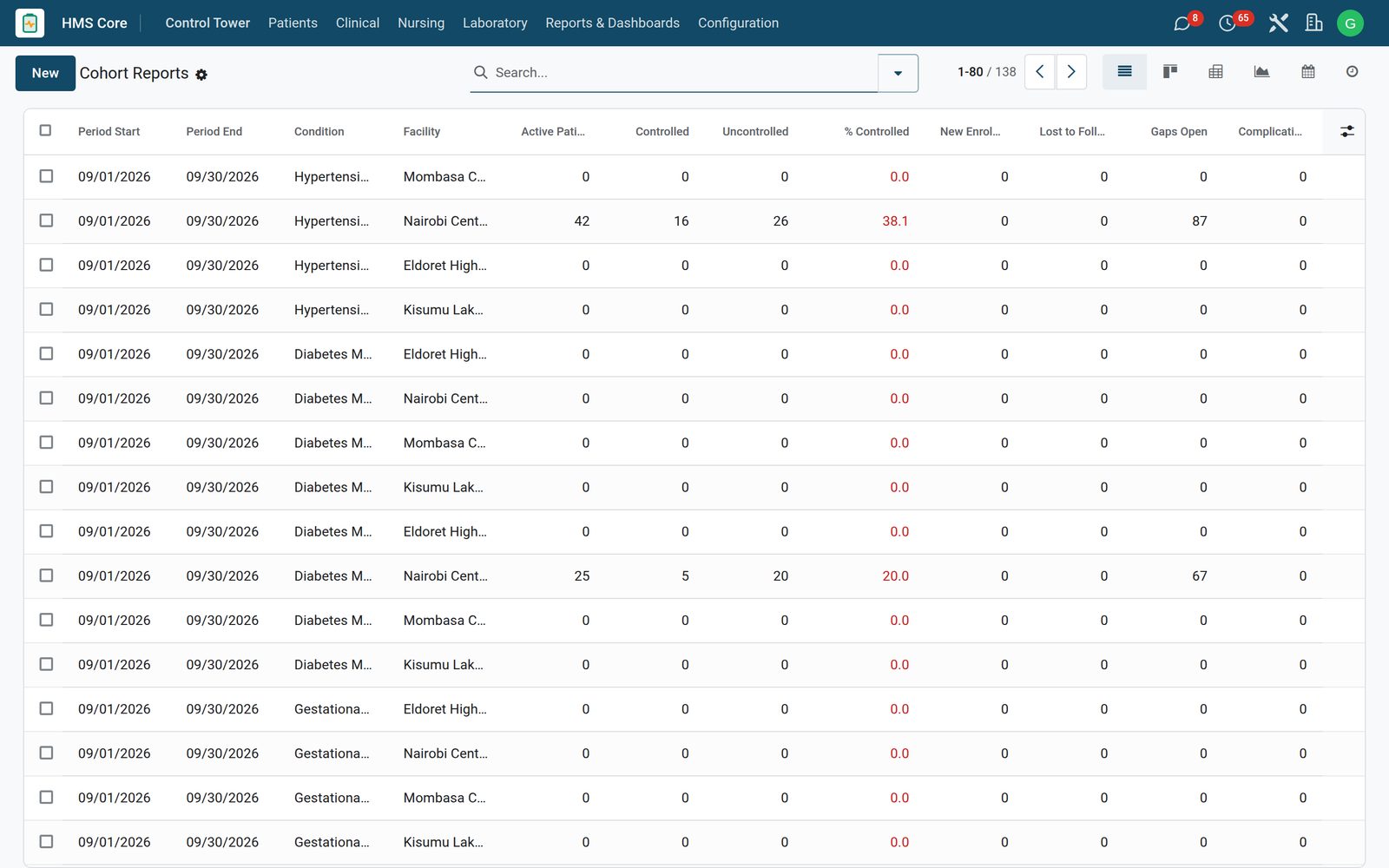1389x868 pixels.
Task: Switch to graph chart view
Action: tap(1262, 72)
